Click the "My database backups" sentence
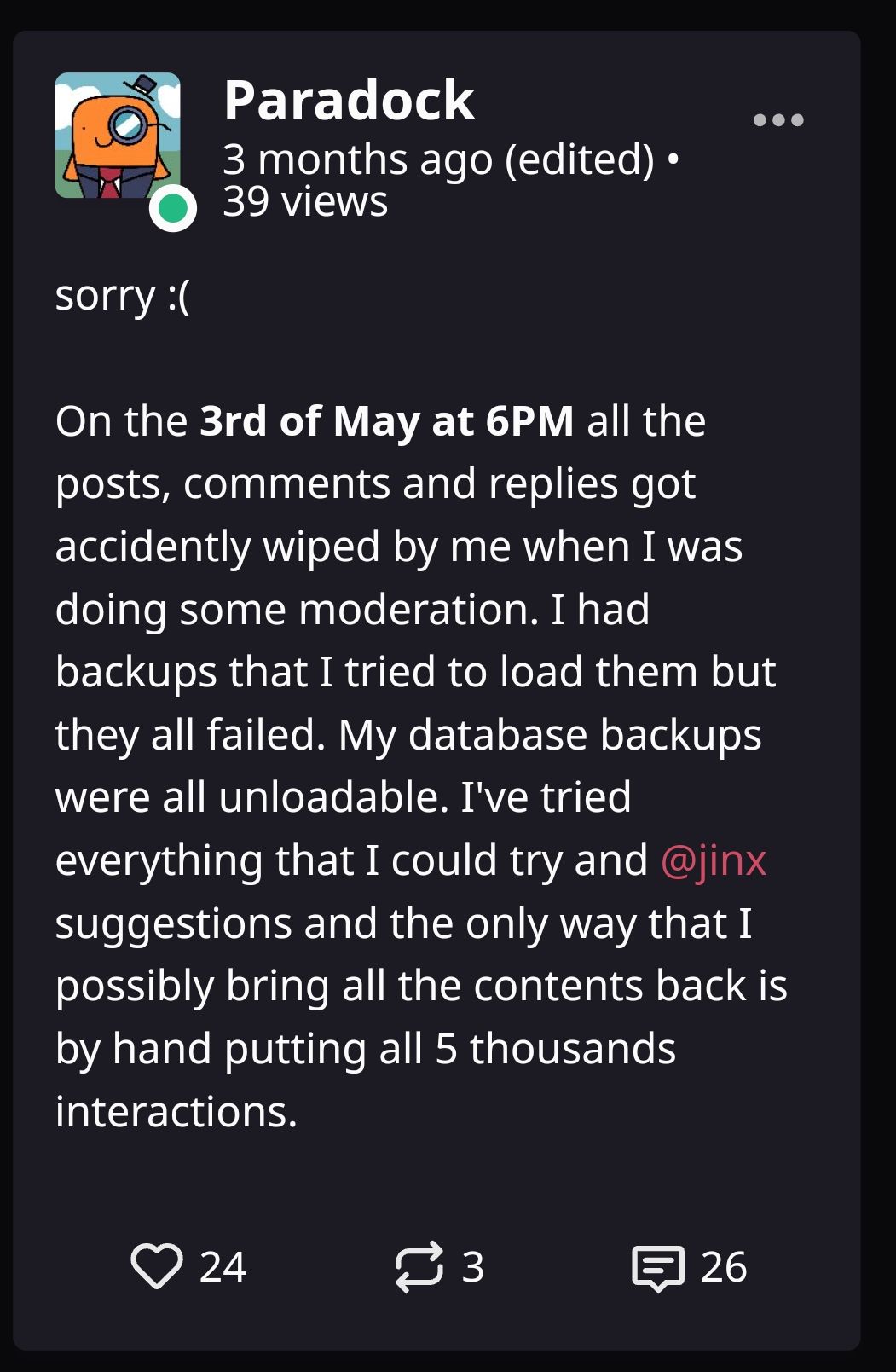Image resolution: width=896 pixels, height=1372 pixels. pyautogui.click(x=550, y=734)
